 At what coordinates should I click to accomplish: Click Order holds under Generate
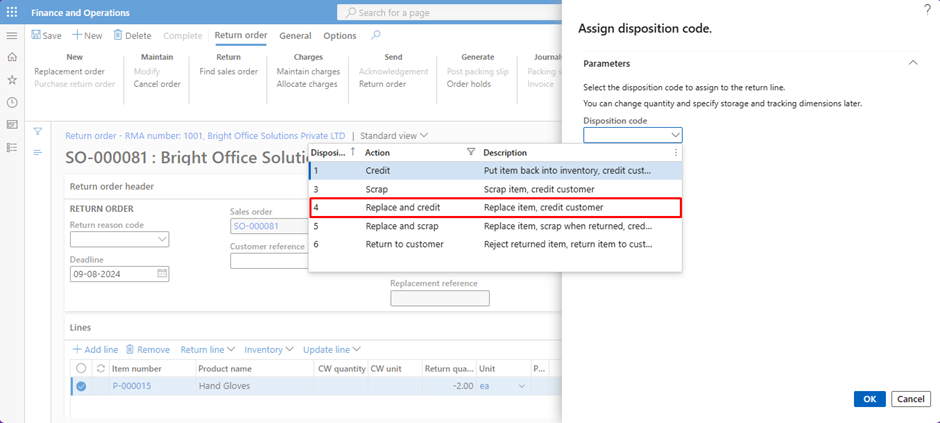(x=469, y=84)
